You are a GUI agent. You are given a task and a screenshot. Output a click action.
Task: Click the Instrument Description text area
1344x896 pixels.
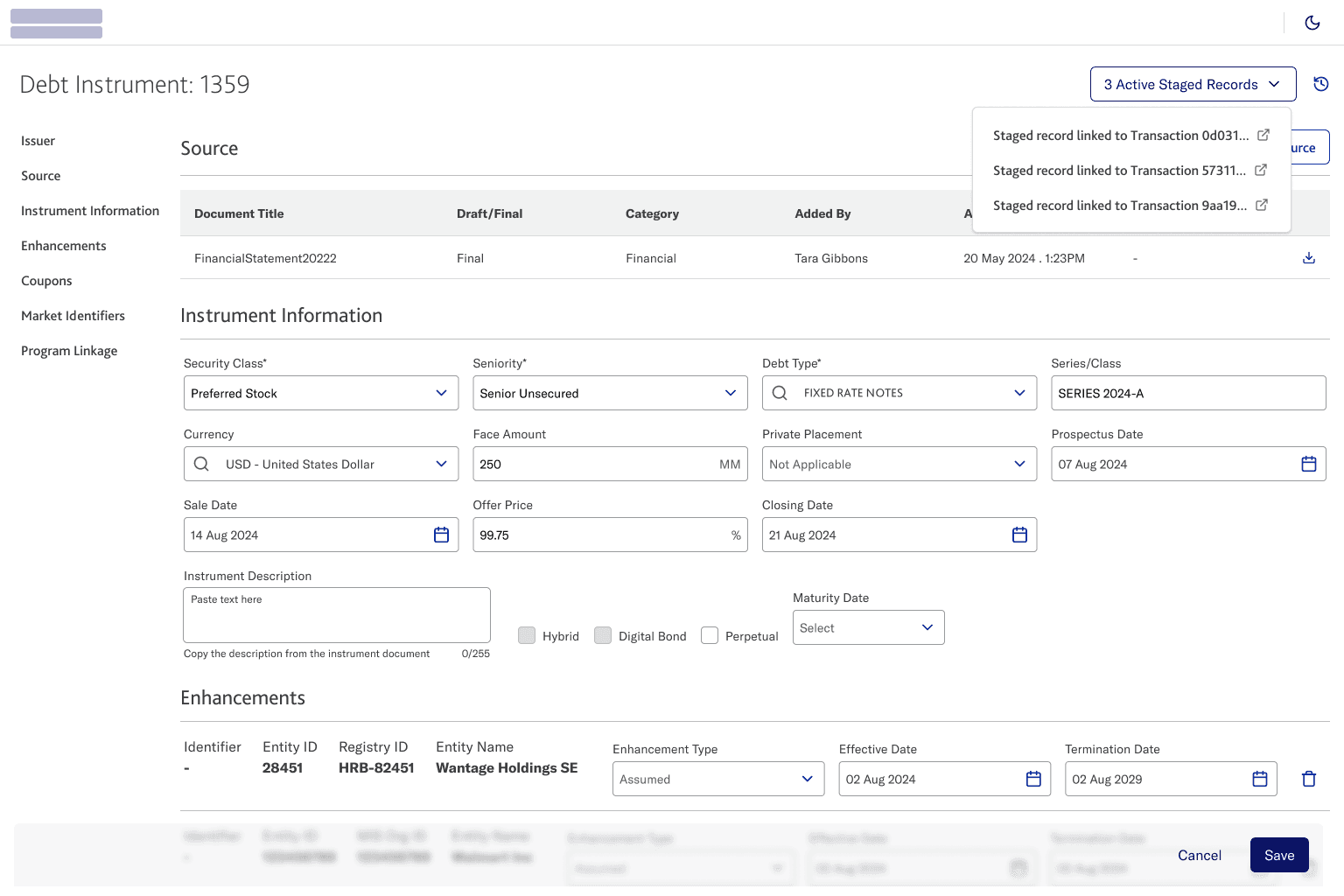coord(336,616)
